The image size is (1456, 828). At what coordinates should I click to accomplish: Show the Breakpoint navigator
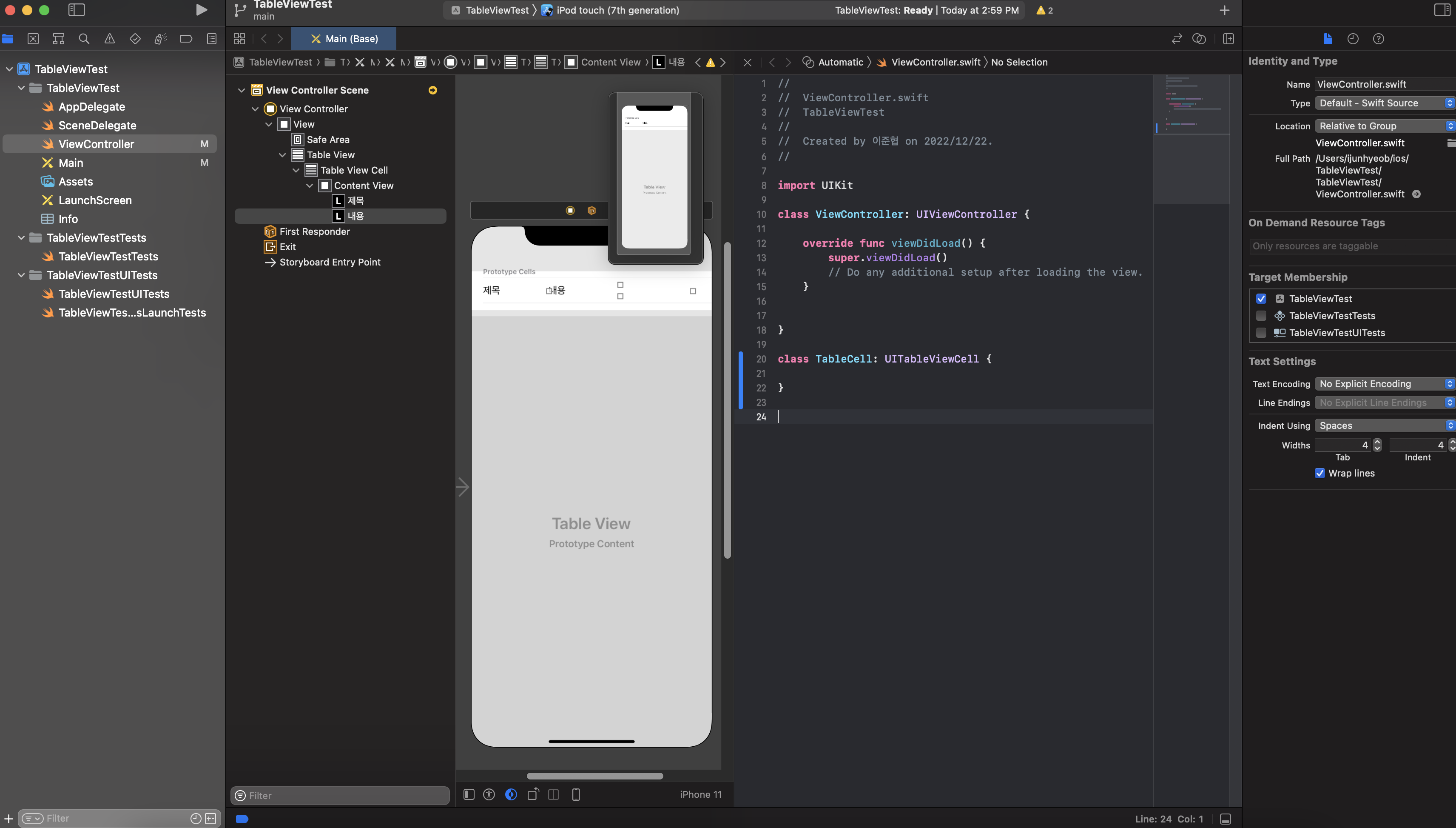[186, 39]
